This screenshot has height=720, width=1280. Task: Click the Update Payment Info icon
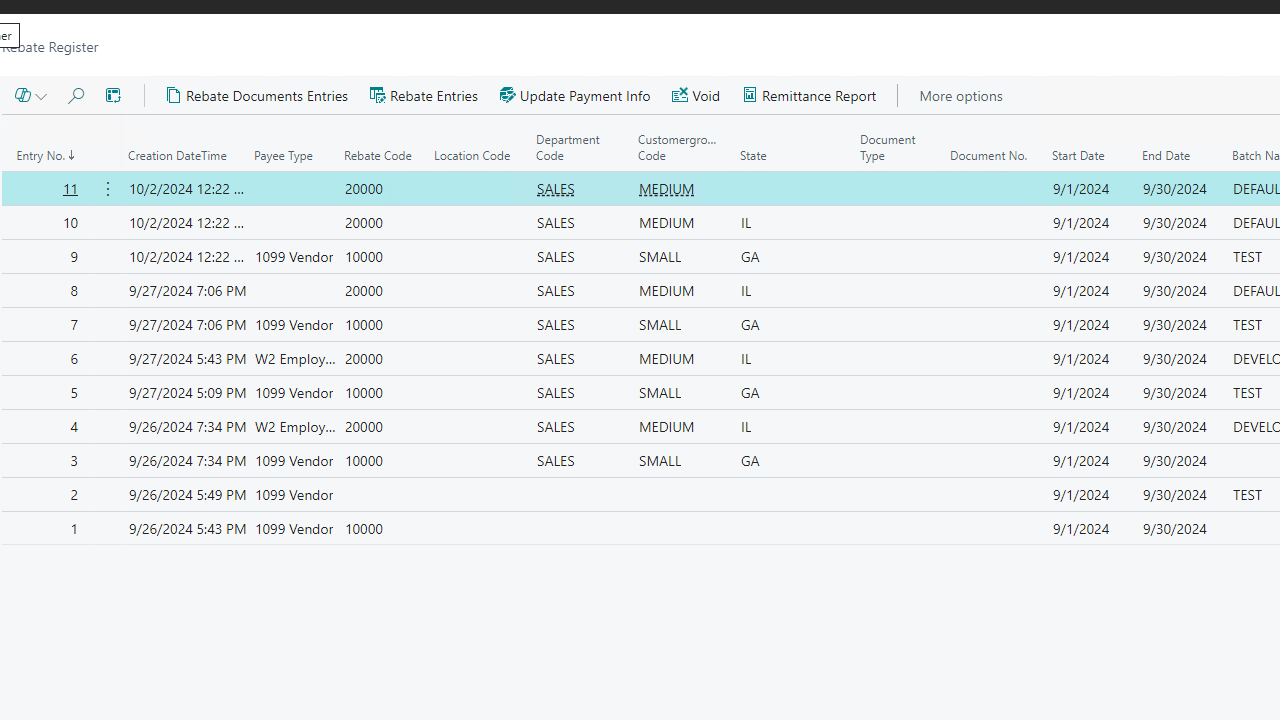click(x=507, y=96)
